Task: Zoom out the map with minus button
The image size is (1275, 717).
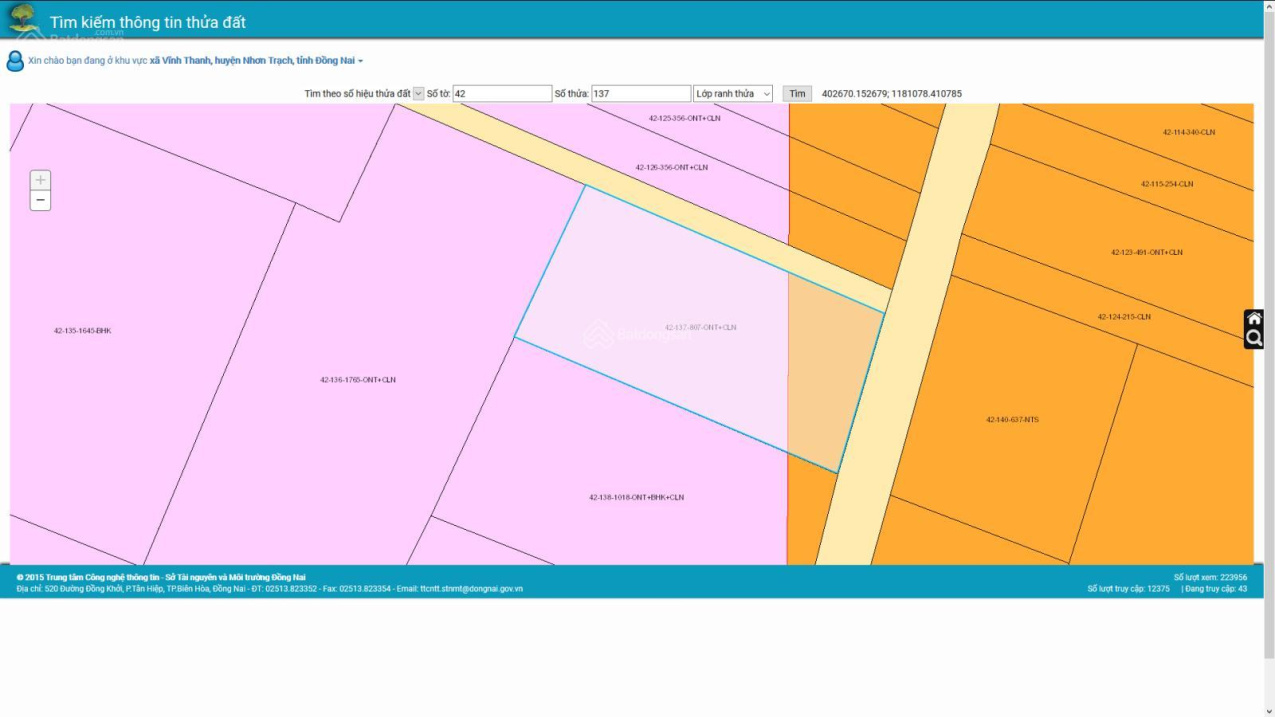Action: coord(40,201)
